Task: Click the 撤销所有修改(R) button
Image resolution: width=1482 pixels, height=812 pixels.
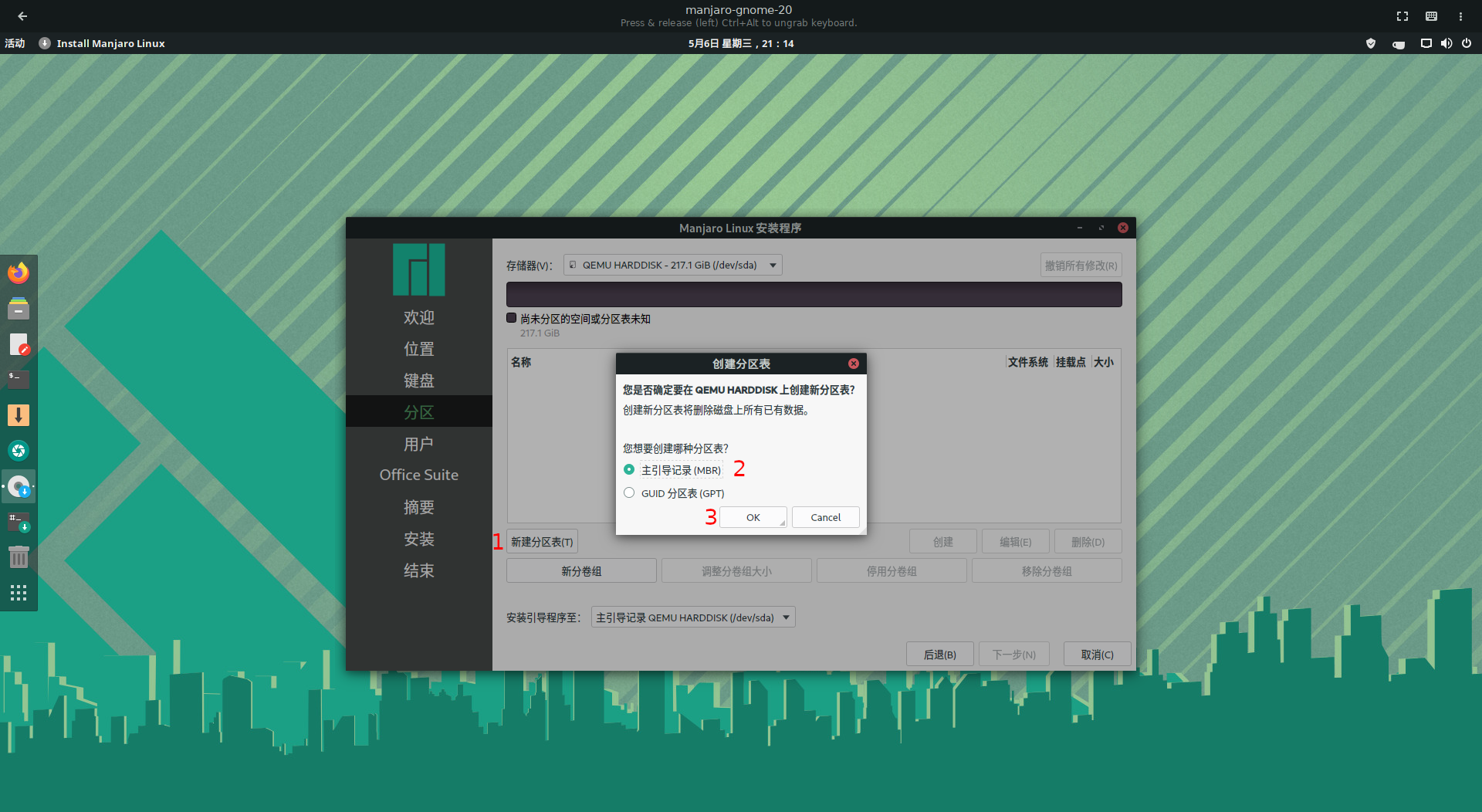Action: (1081, 266)
